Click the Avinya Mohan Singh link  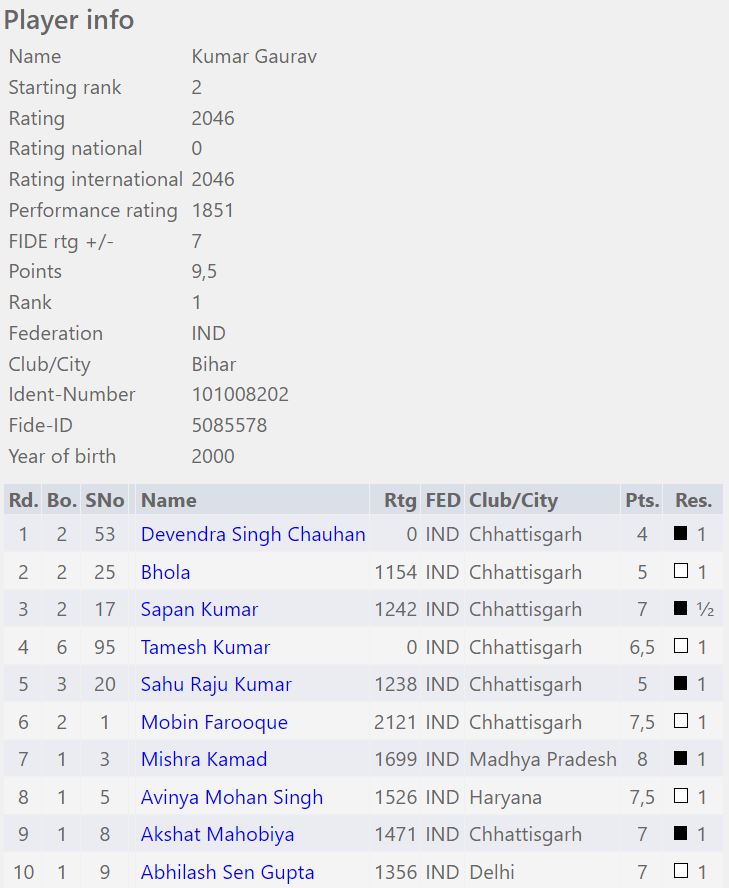pyautogui.click(x=232, y=797)
